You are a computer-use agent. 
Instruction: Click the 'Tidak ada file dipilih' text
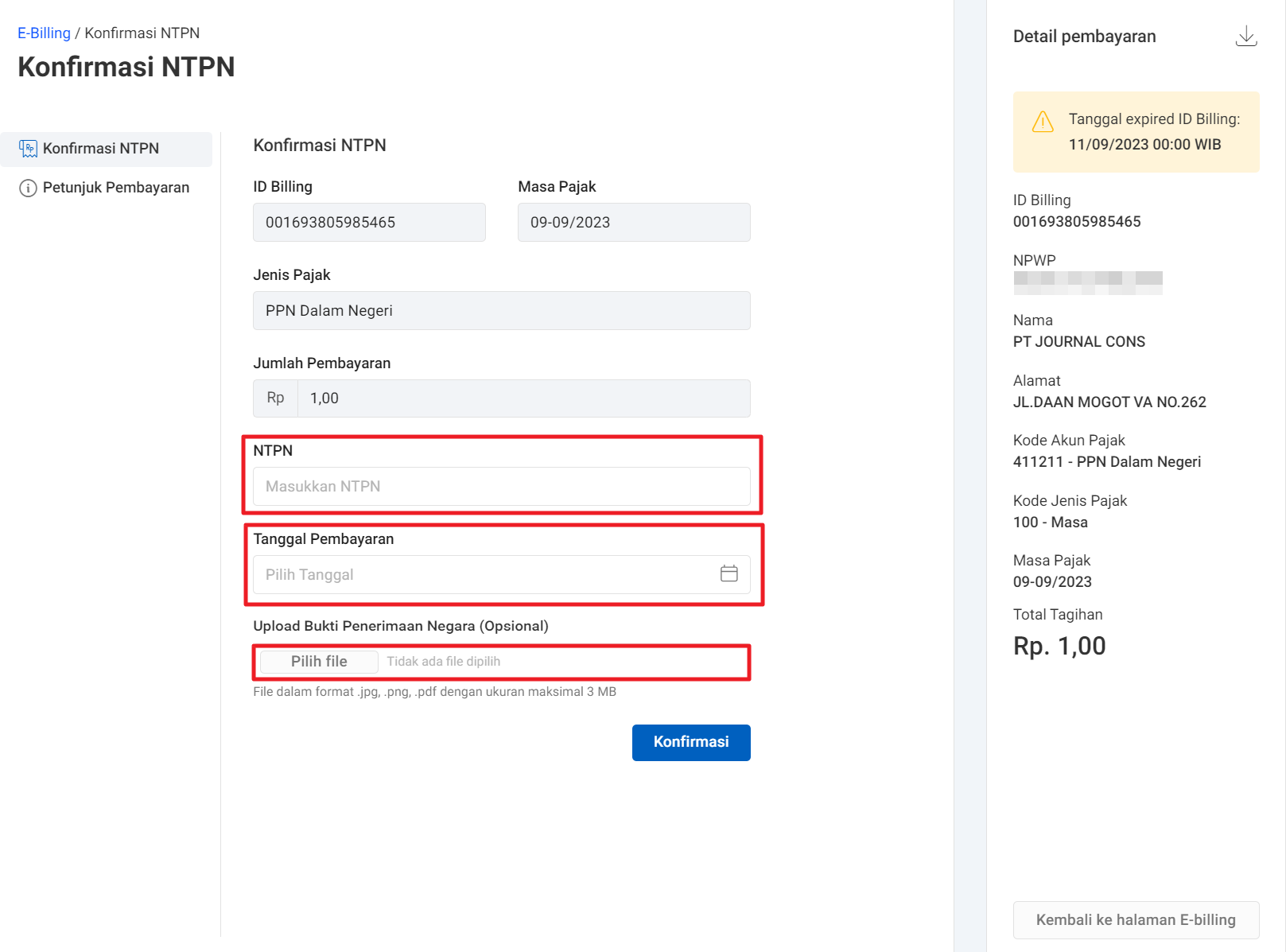tap(444, 662)
